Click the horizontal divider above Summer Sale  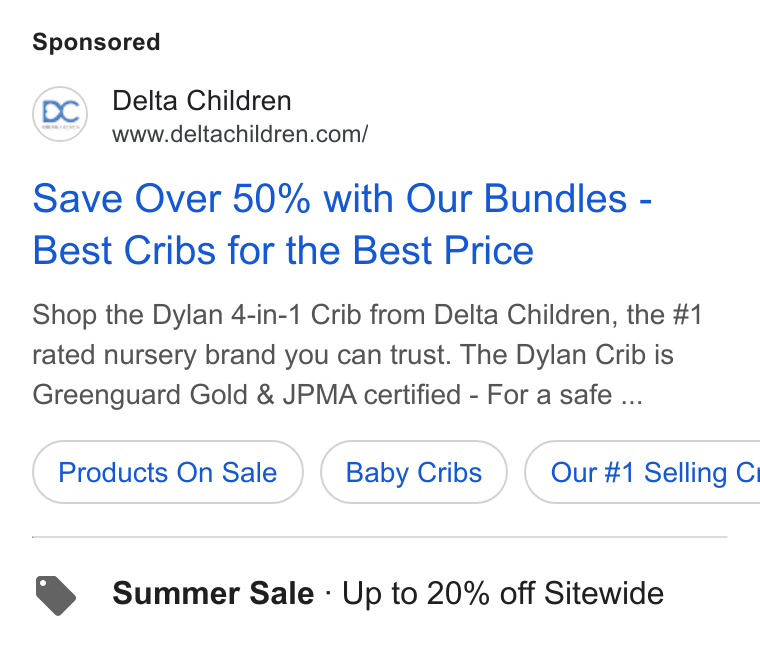click(x=380, y=537)
